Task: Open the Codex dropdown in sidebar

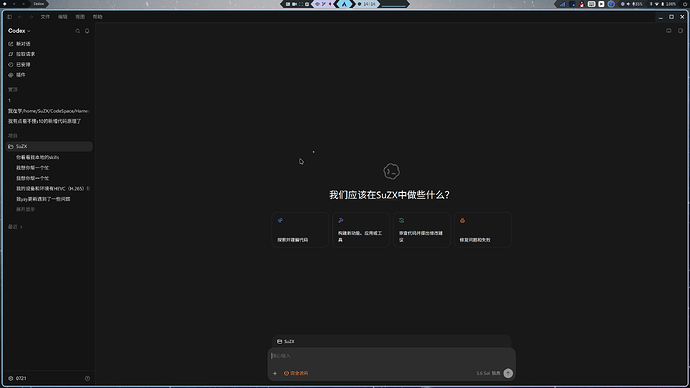Action: coord(19,31)
